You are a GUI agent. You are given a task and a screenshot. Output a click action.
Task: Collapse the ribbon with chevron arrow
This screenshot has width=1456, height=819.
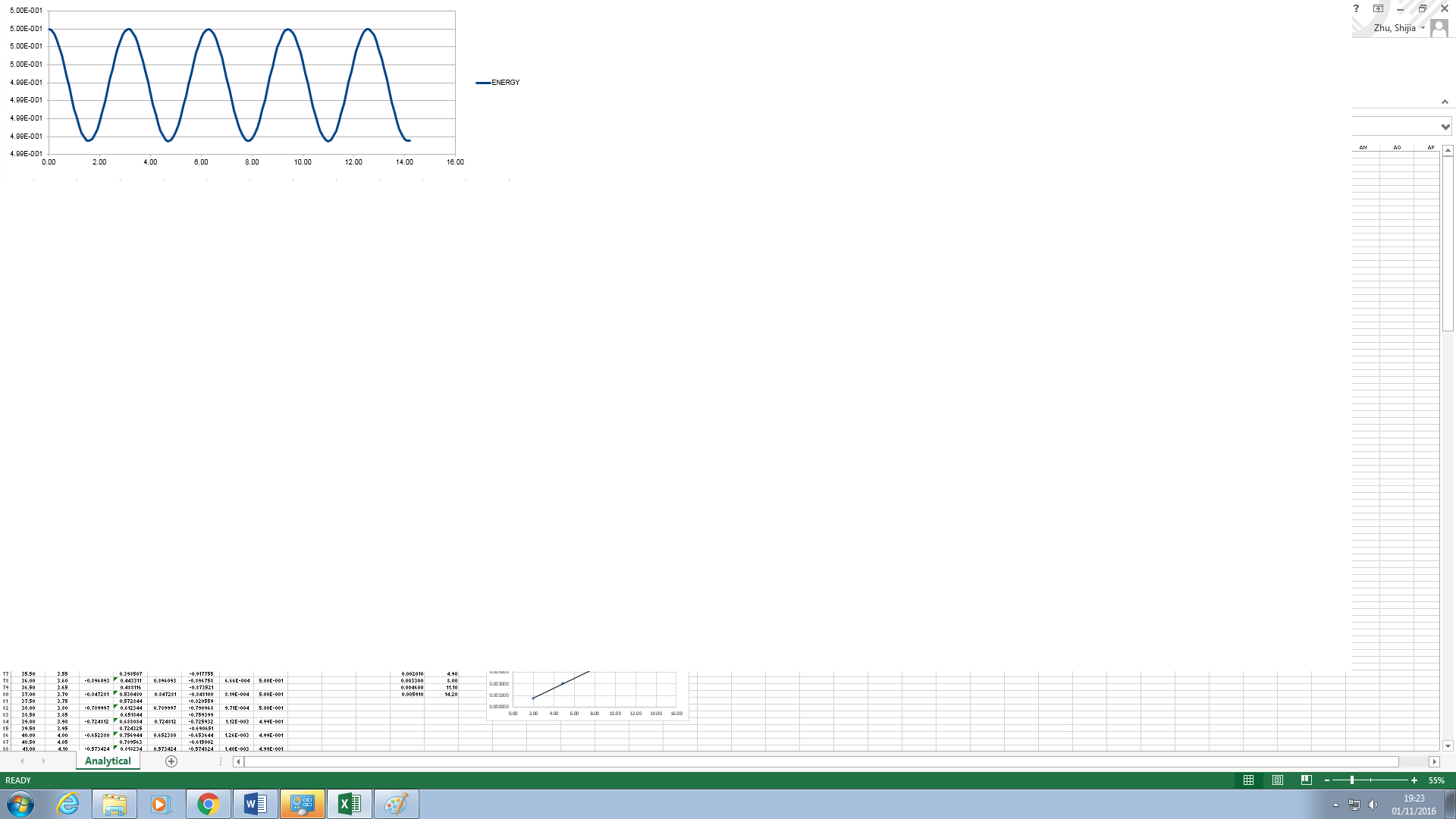pos(1445,102)
